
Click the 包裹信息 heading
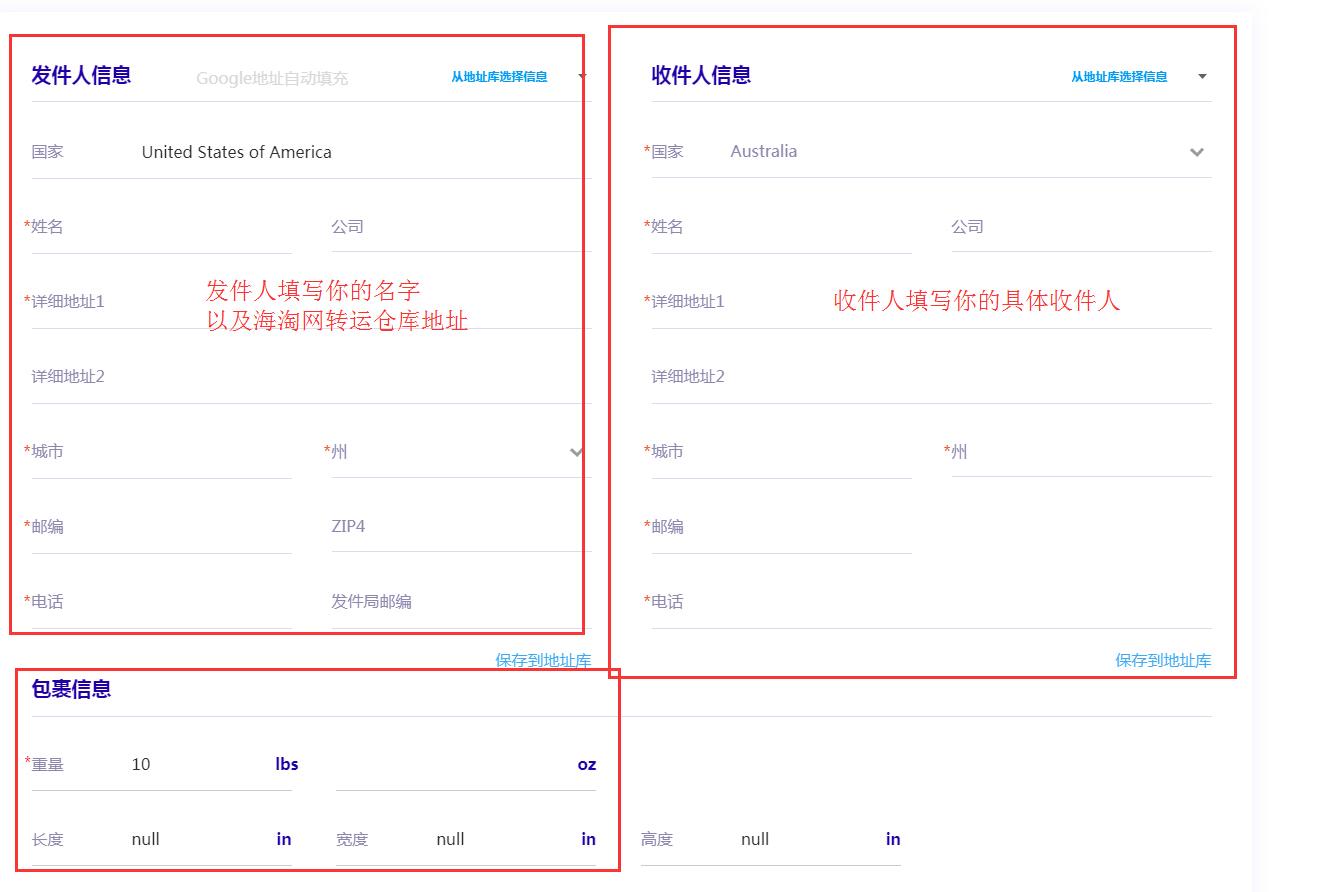[71, 689]
